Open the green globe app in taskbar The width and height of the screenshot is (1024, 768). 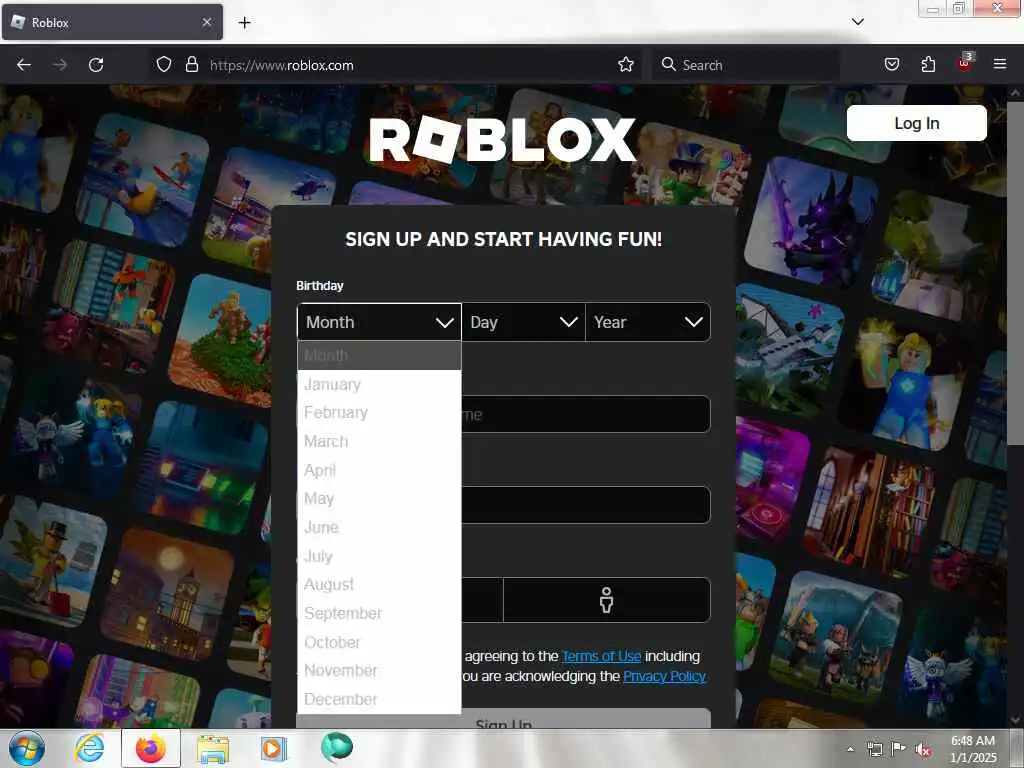(x=337, y=747)
